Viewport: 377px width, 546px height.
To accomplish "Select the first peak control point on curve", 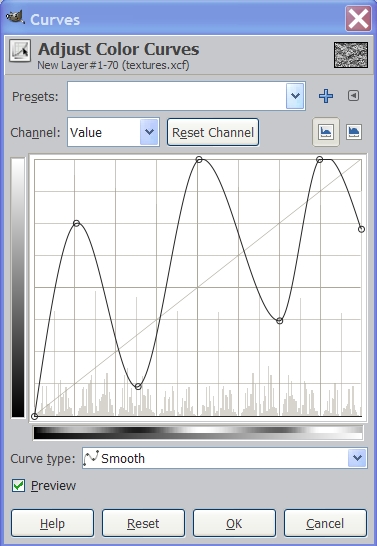I will click(x=77, y=223).
